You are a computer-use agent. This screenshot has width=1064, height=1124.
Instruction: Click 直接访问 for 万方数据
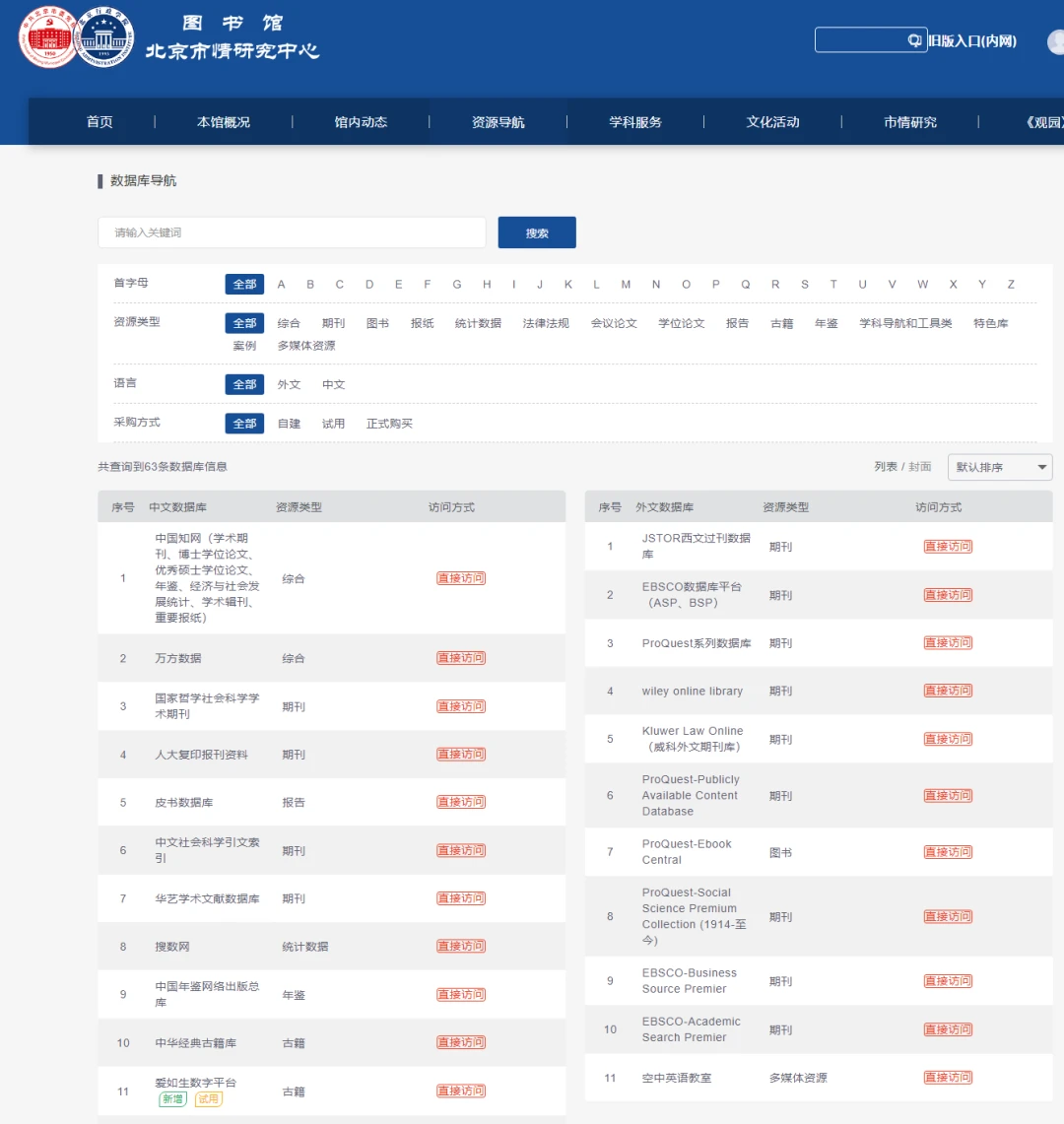click(461, 658)
